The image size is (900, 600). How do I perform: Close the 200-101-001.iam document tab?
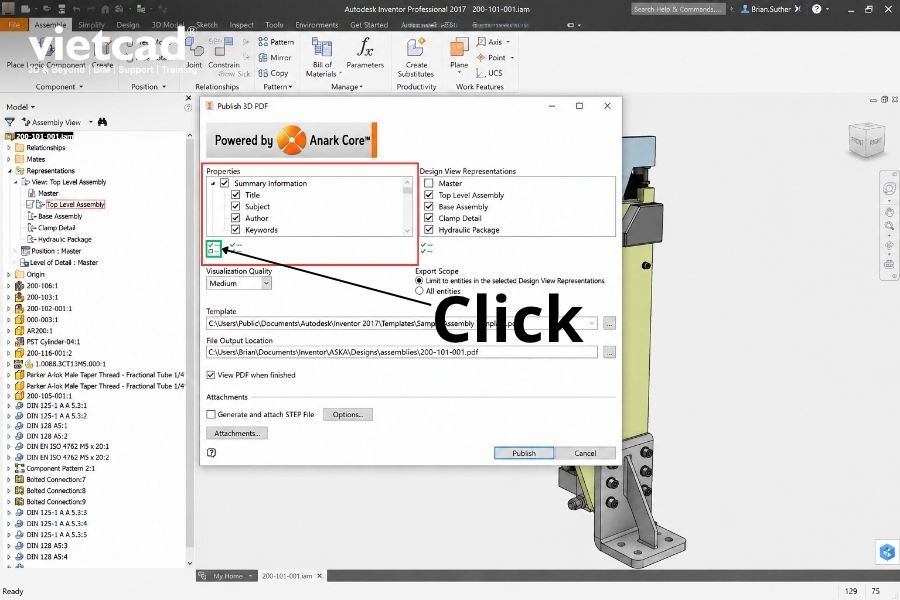click(x=320, y=575)
